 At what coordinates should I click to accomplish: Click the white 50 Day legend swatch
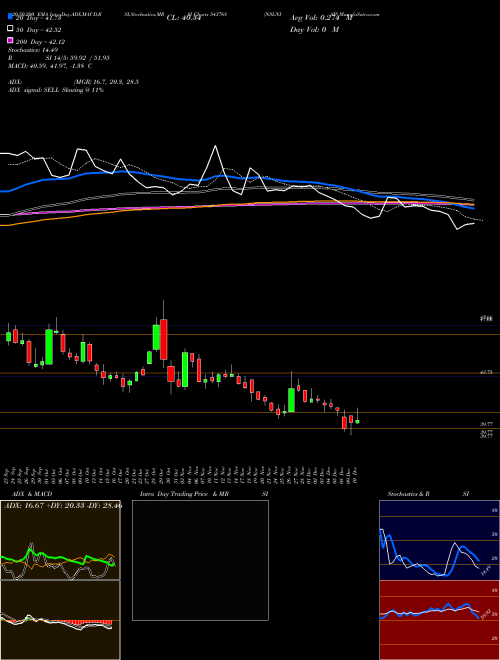10,29
